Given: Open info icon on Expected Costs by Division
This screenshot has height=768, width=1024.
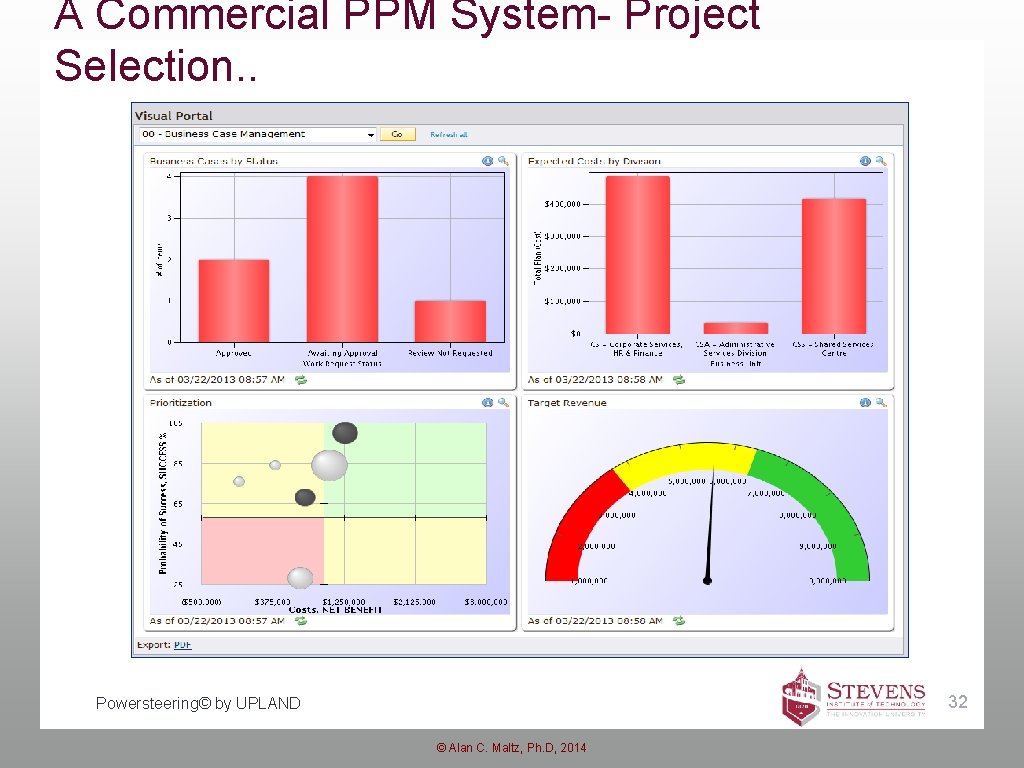Looking at the screenshot, I should [865, 161].
